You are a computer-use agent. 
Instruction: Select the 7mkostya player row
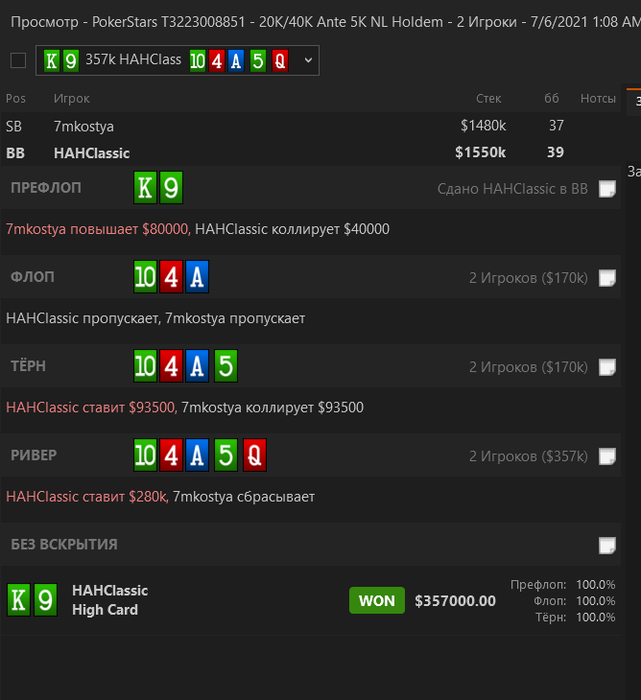pos(310,126)
